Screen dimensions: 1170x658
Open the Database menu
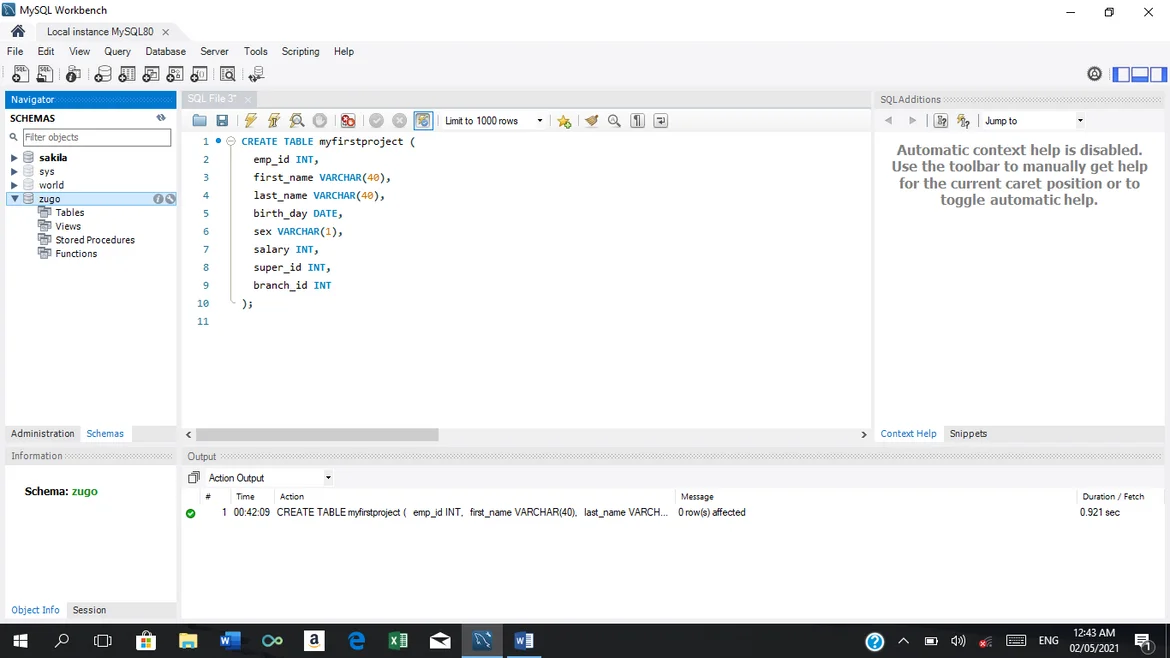165,51
